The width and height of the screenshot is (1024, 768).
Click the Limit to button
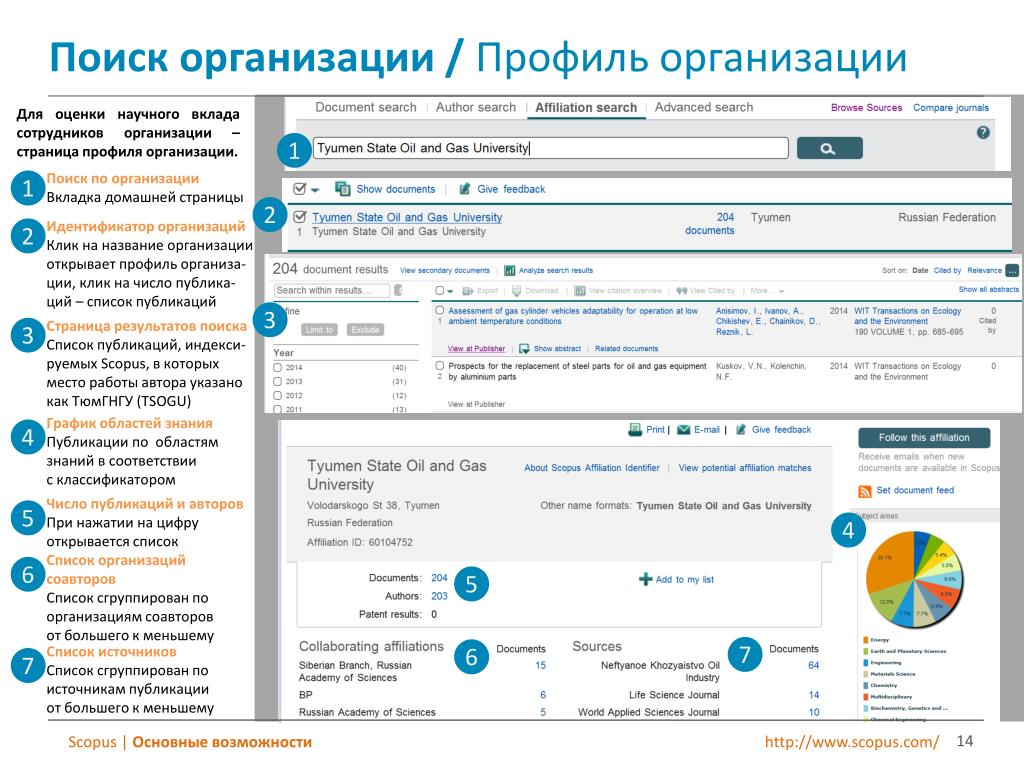319,330
